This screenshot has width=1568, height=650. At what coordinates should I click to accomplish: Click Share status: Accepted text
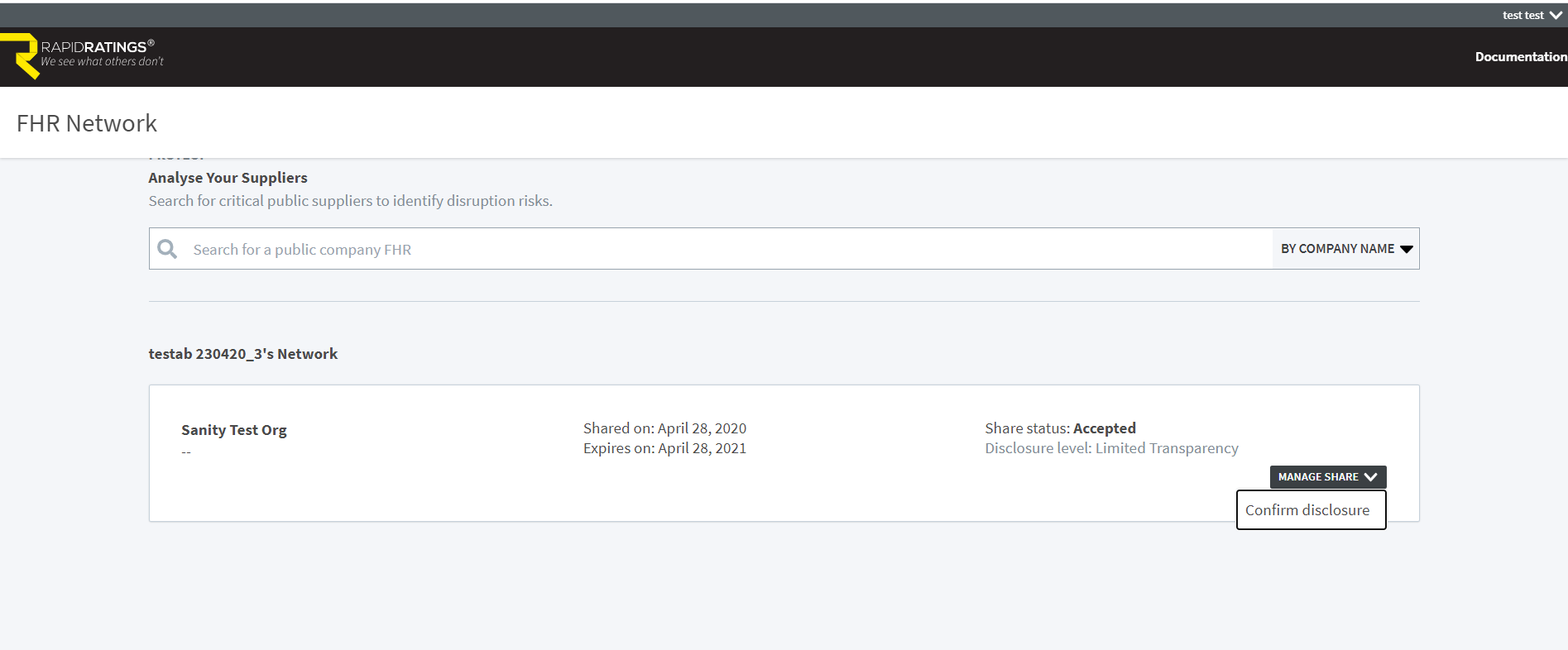pos(1060,428)
